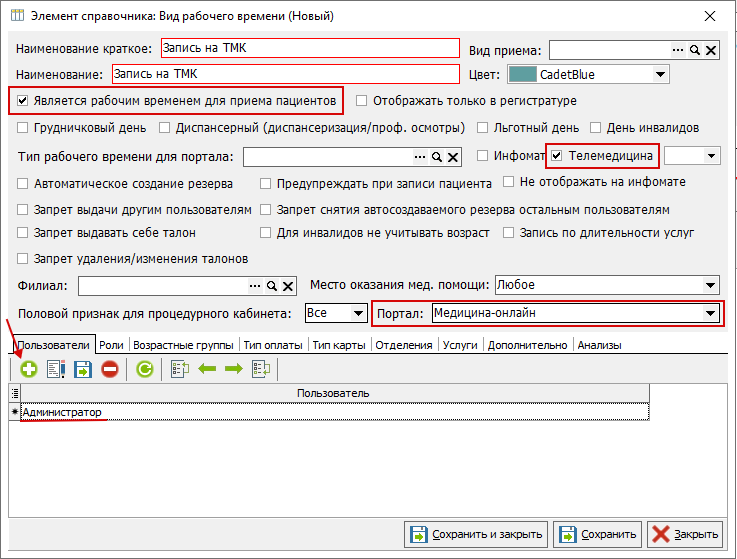Screen dimensions: 737x559
Task: Click the green refresh icon in toolbar
Action: [145, 369]
